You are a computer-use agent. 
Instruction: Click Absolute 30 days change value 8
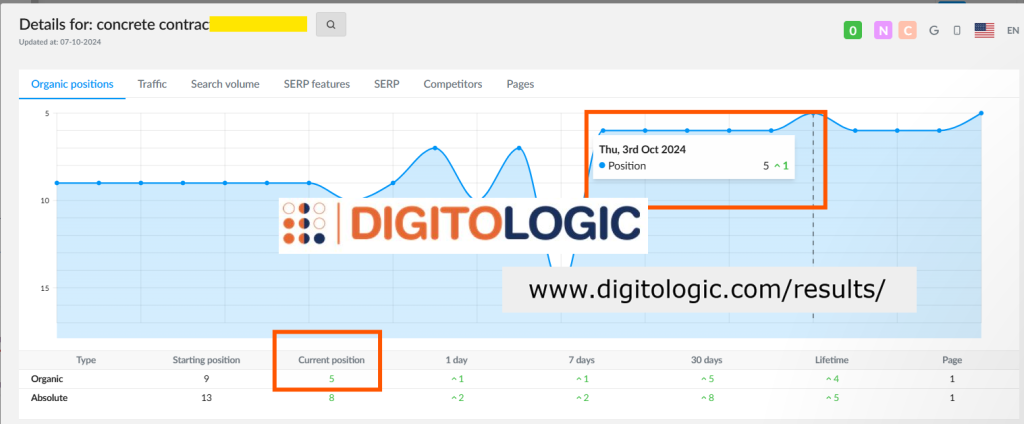click(x=707, y=397)
